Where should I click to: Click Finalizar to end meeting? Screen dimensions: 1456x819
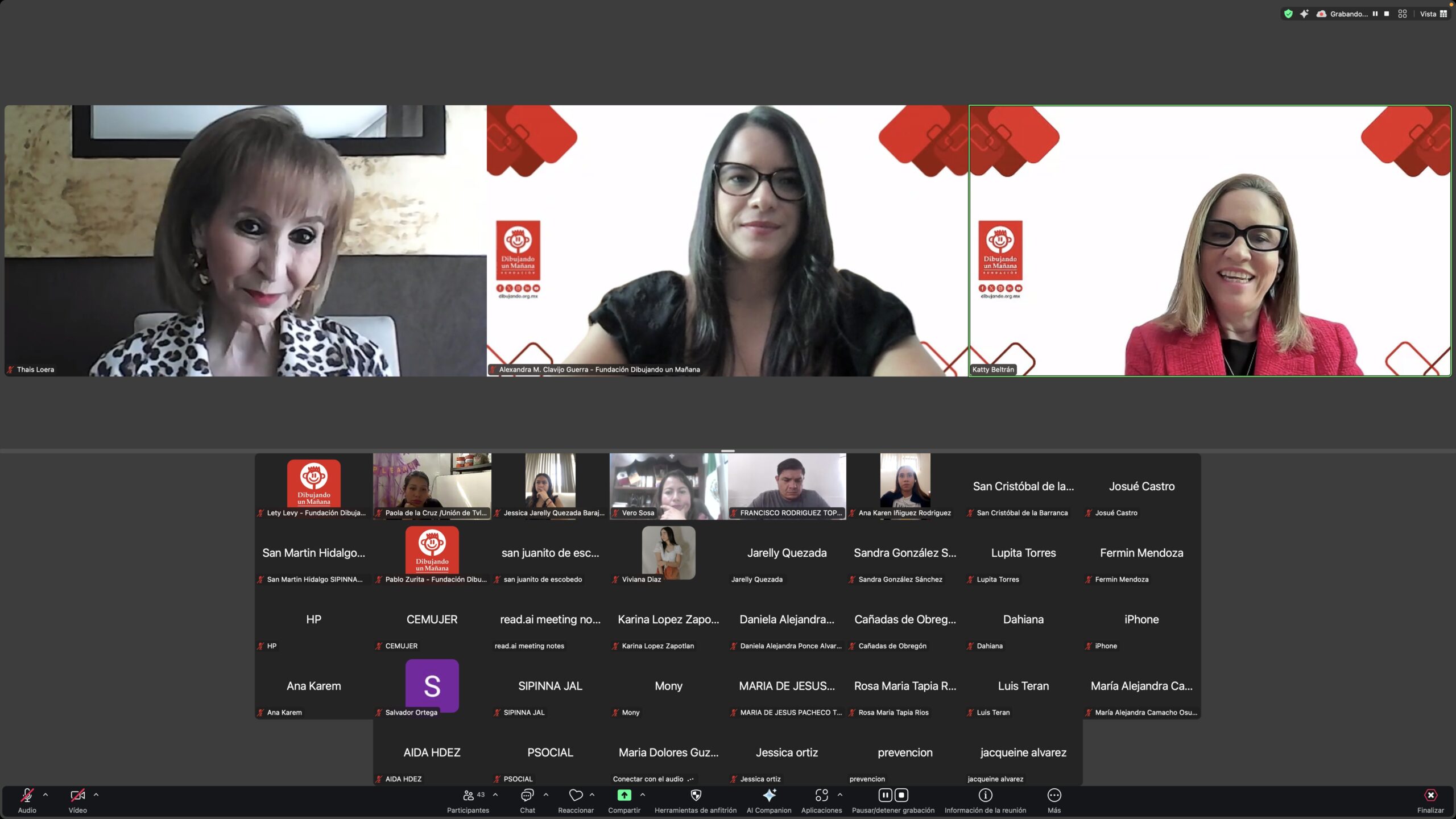(x=1430, y=795)
